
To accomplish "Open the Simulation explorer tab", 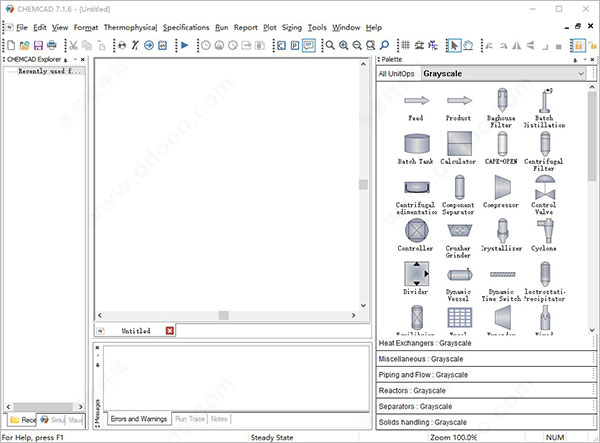I will pos(52,420).
